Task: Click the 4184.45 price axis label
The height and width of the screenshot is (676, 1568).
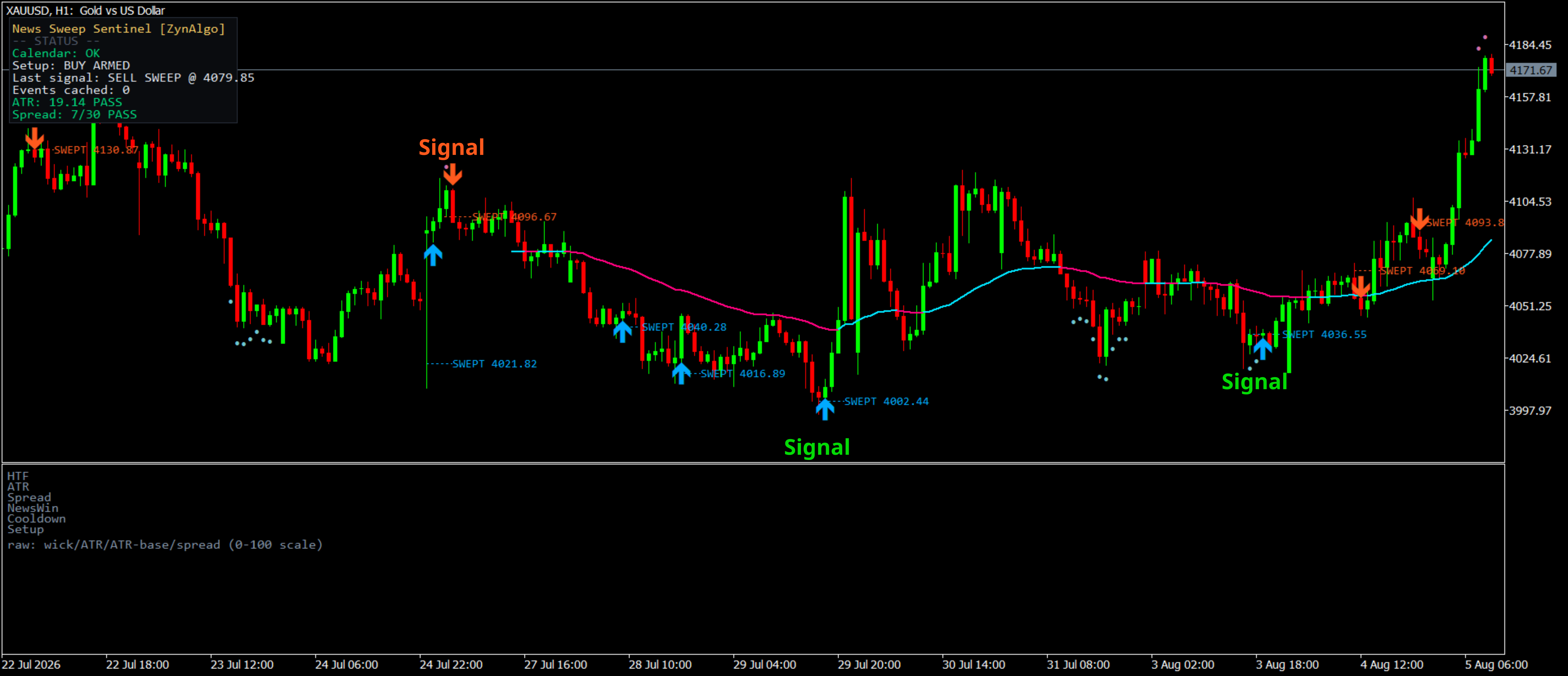Action: point(1530,45)
